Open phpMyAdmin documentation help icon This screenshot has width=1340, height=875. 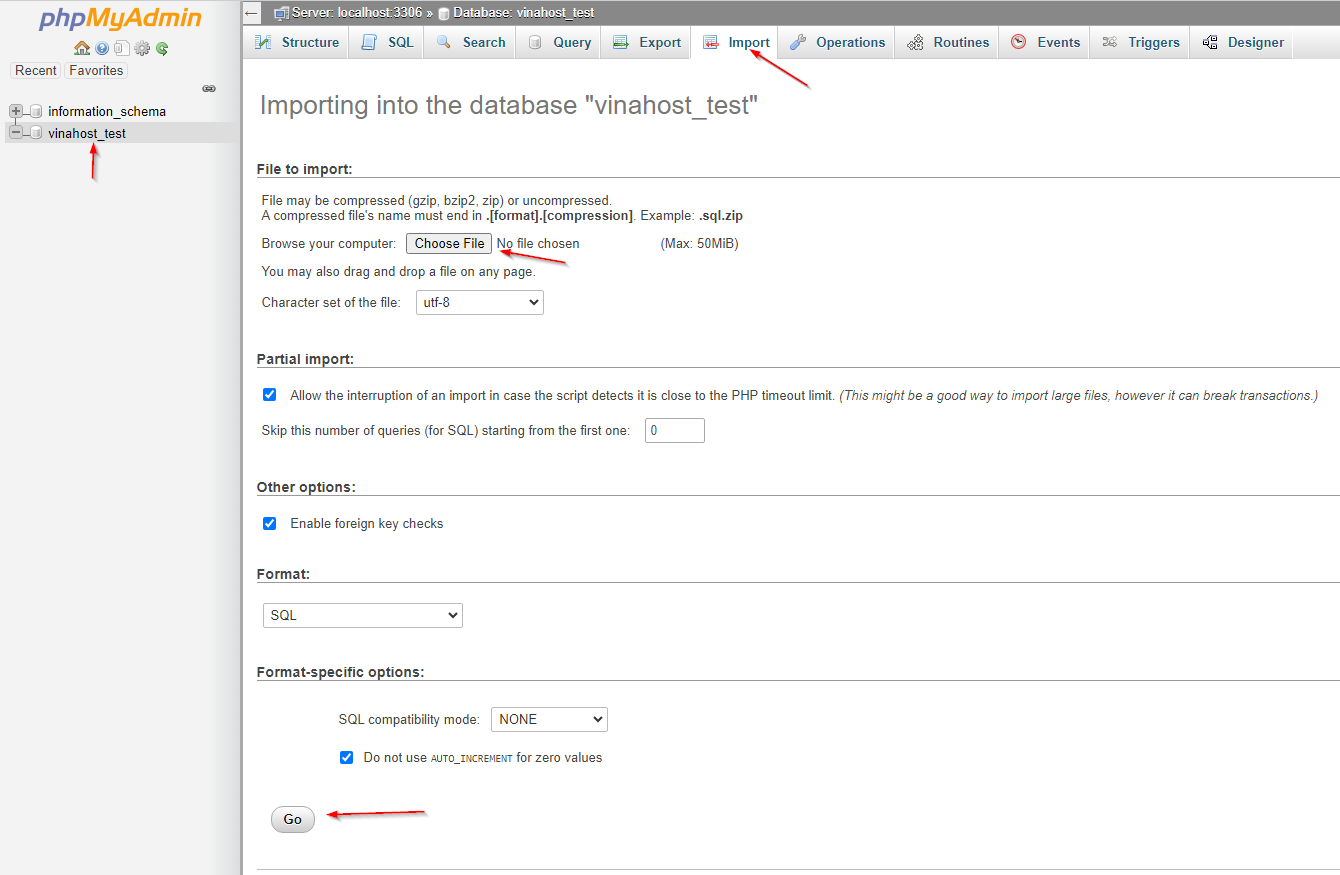(102, 48)
